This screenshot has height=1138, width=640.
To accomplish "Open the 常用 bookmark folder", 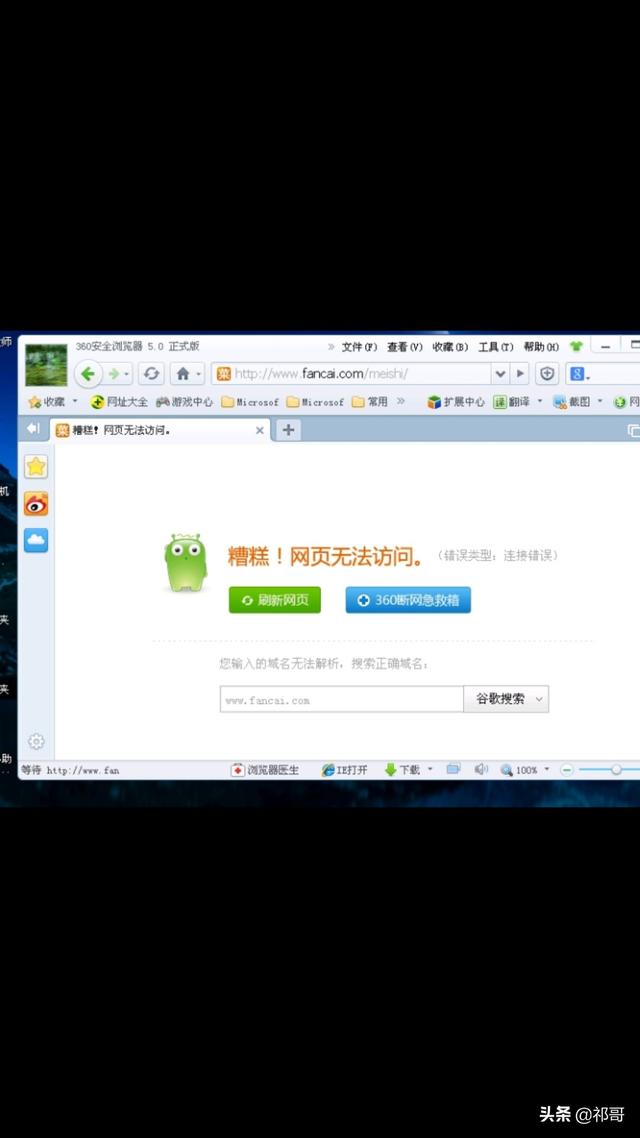I will (x=370, y=401).
